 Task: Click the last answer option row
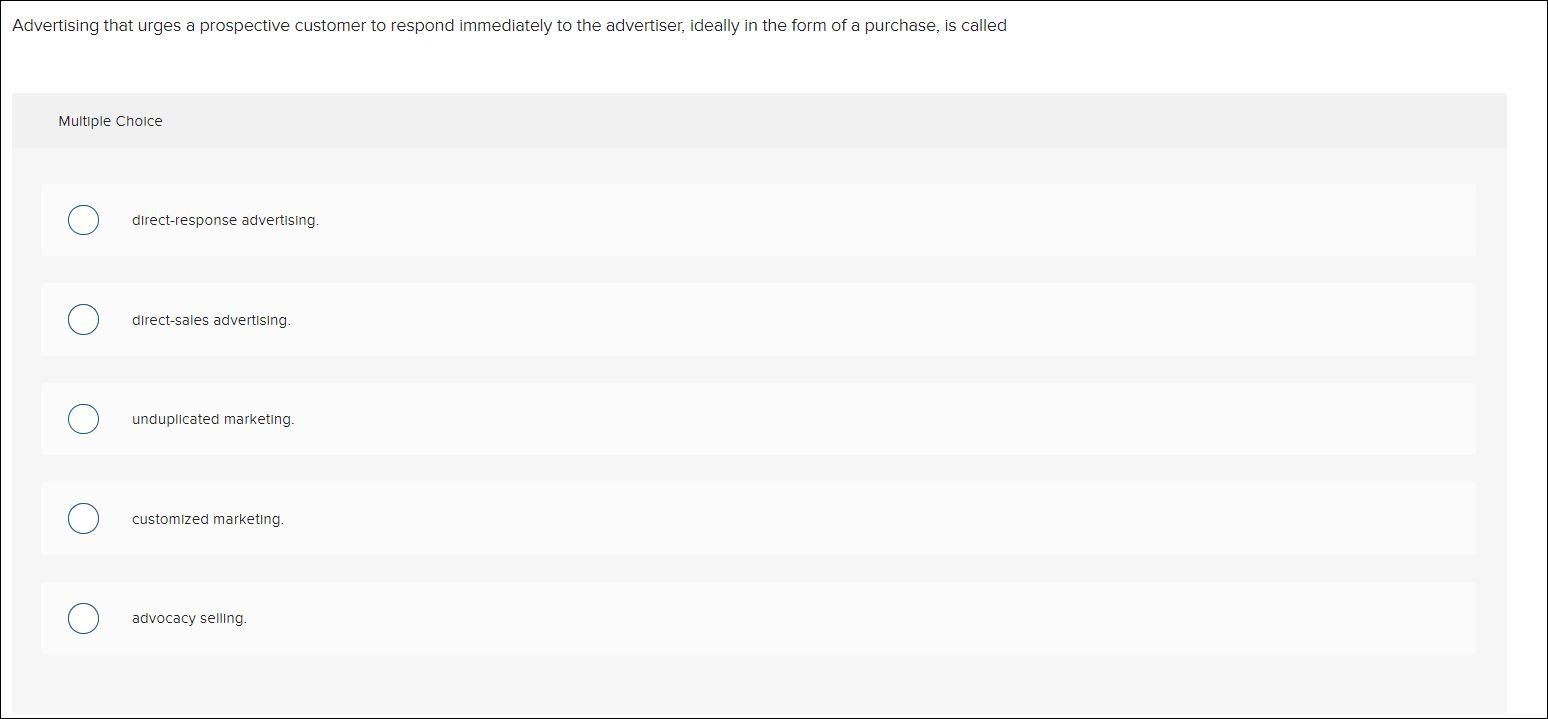pyautogui.click(x=758, y=617)
